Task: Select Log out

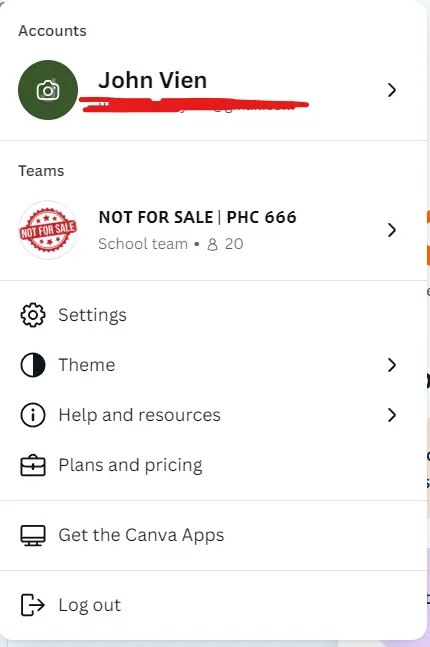Action: [x=213, y=605]
